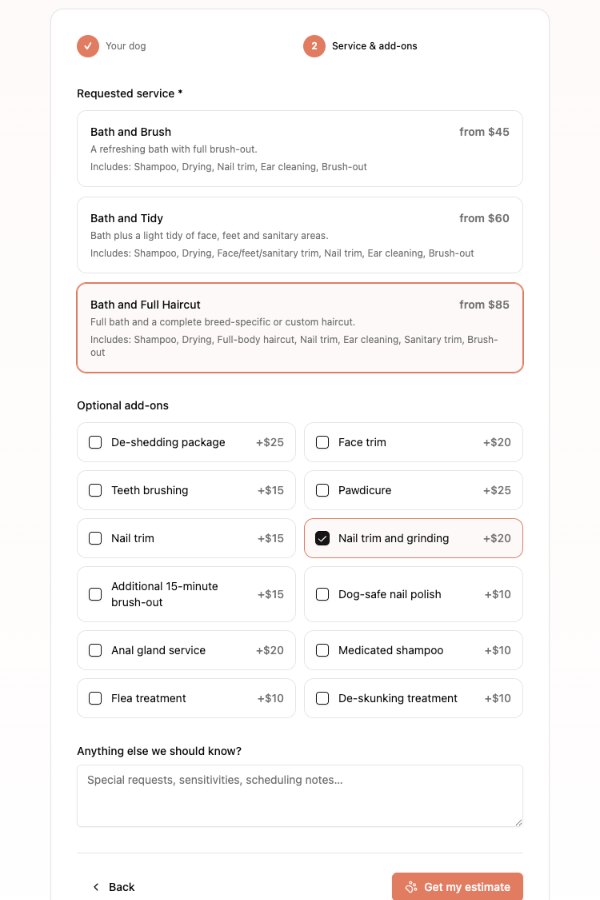Select the Bath and Tidy service option
The image size is (600, 900).
click(x=300, y=235)
